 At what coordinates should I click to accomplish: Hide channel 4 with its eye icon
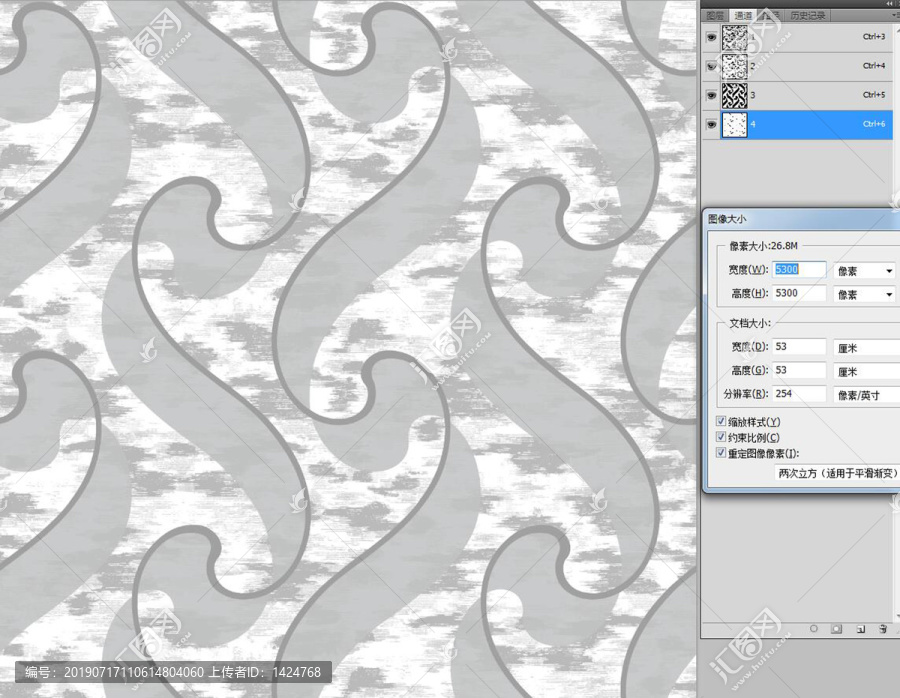click(712, 125)
